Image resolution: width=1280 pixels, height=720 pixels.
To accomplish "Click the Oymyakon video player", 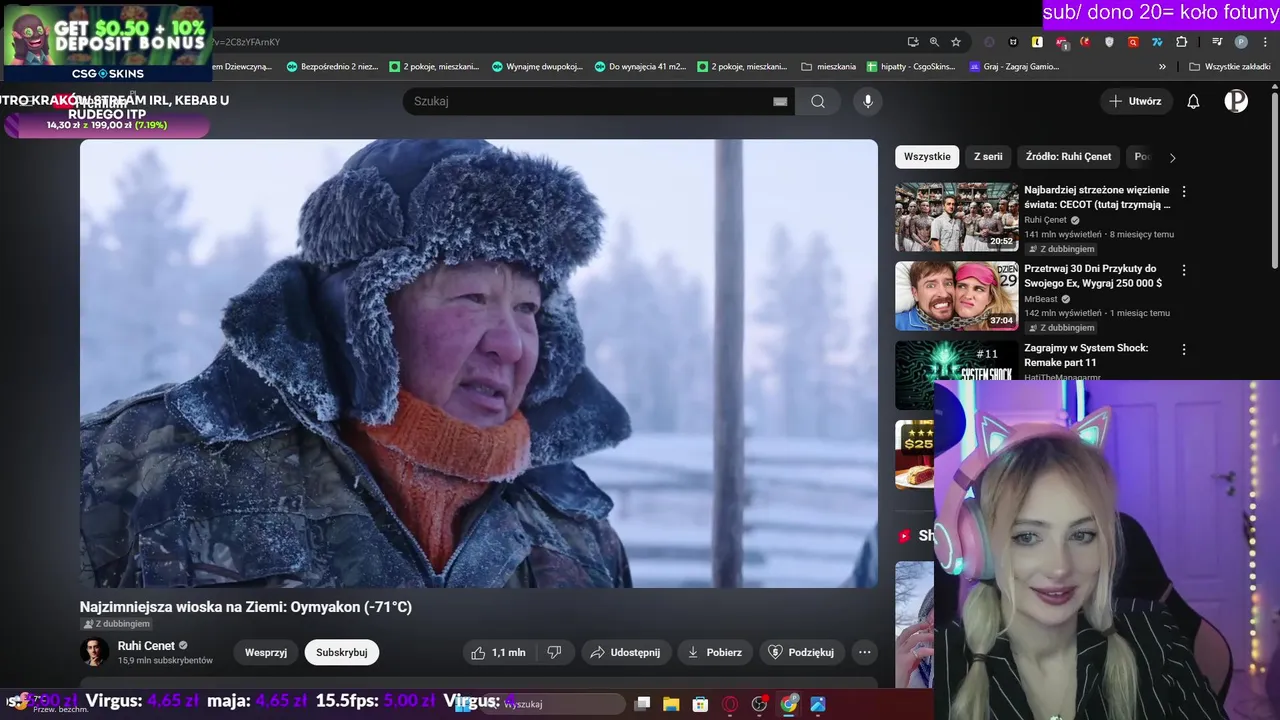I will point(479,363).
